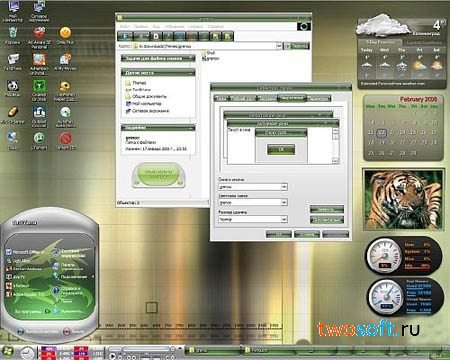Image resolution: width=450 pixels, height=360 pixels.
Task: Click the Go (Переход) button in Explorer
Action: [296, 46]
